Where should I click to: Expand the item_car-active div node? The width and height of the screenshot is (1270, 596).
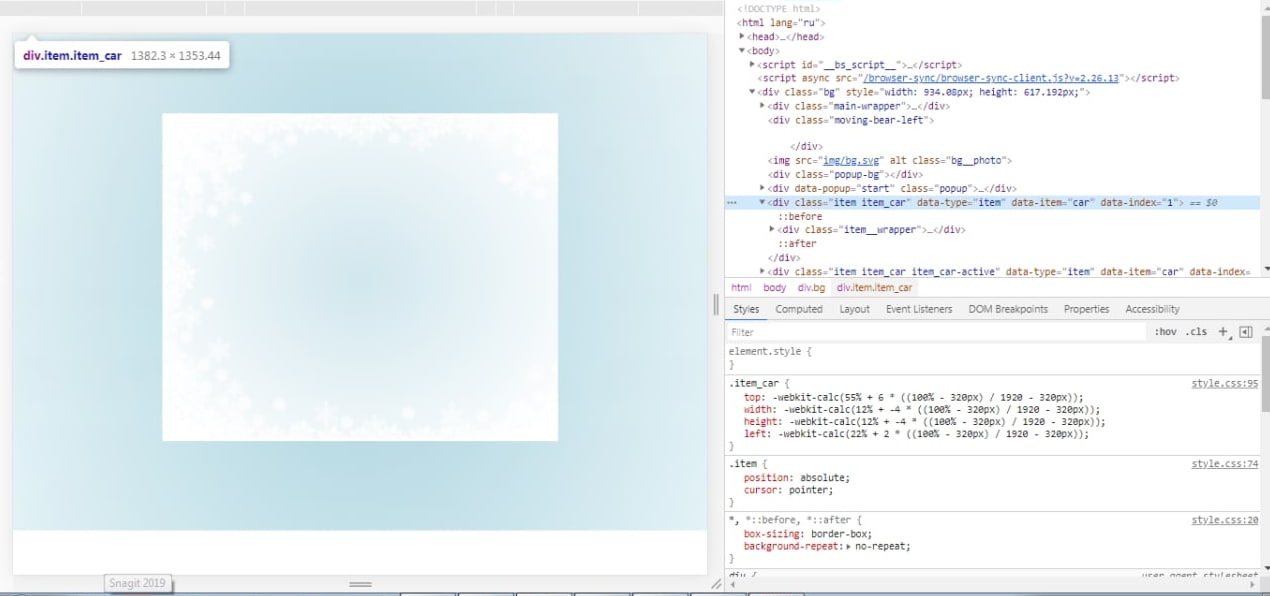tap(762, 271)
